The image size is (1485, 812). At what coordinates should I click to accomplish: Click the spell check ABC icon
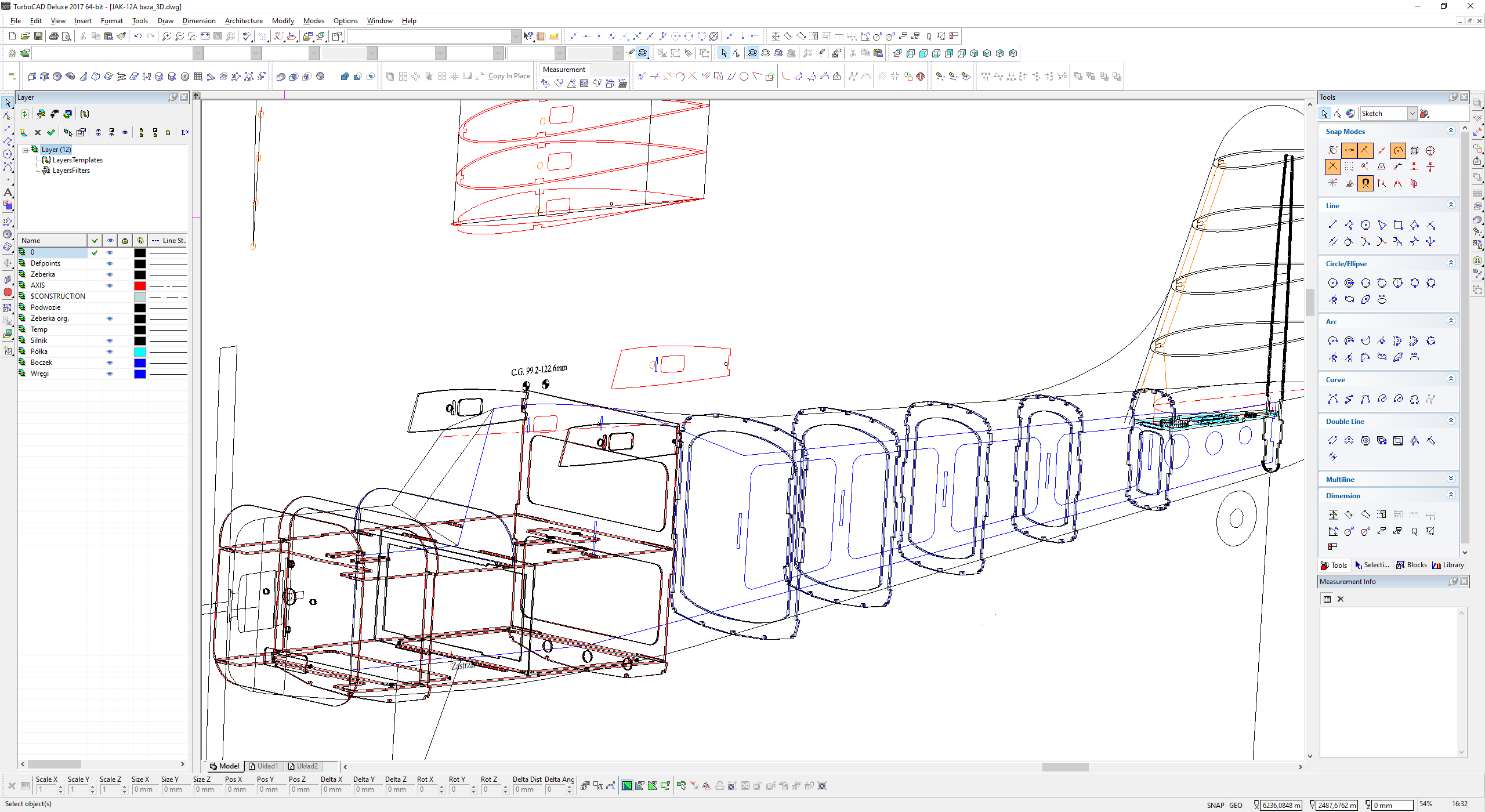pyautogui.click(x=248, y=36)
